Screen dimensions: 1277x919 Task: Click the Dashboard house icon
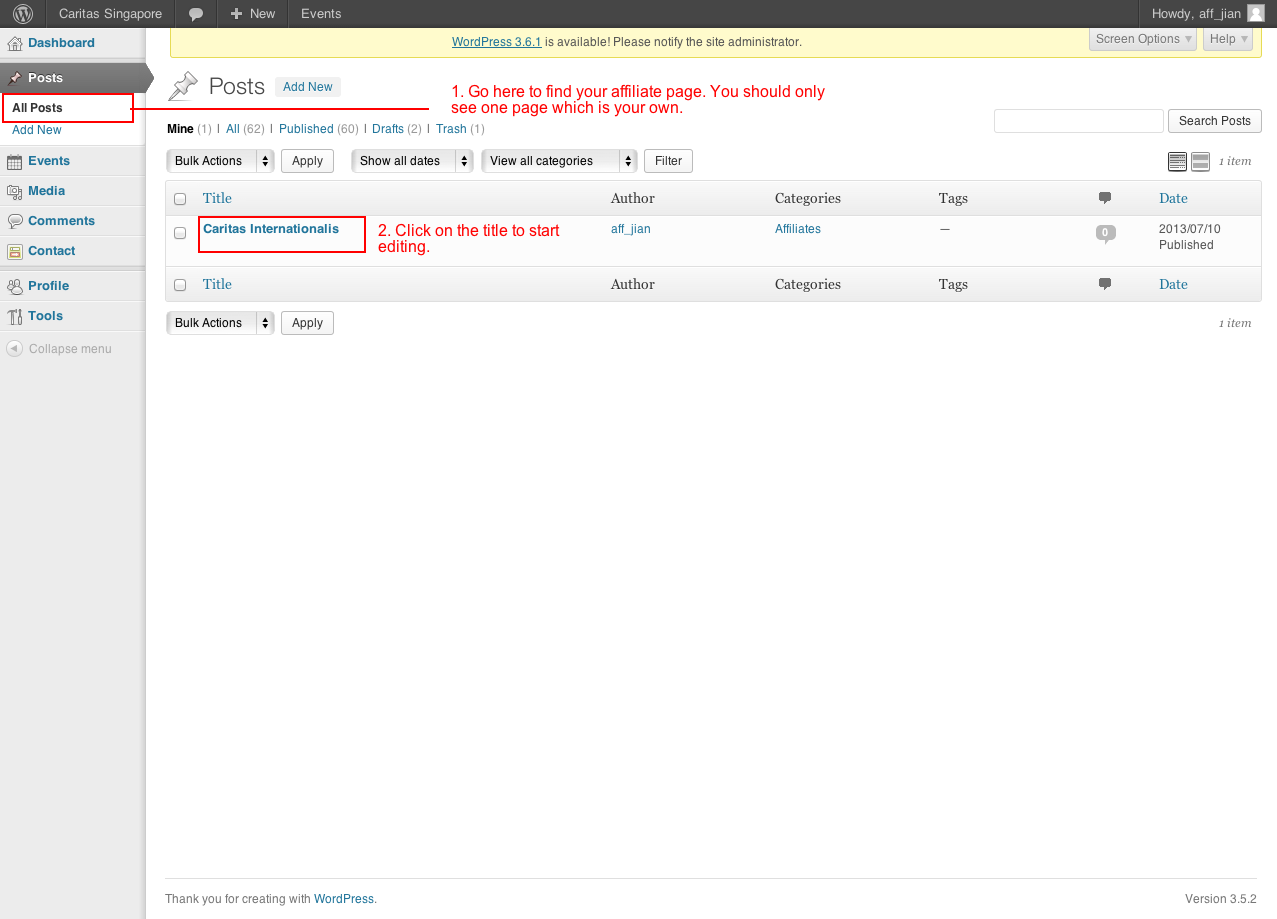pos(15,43)
